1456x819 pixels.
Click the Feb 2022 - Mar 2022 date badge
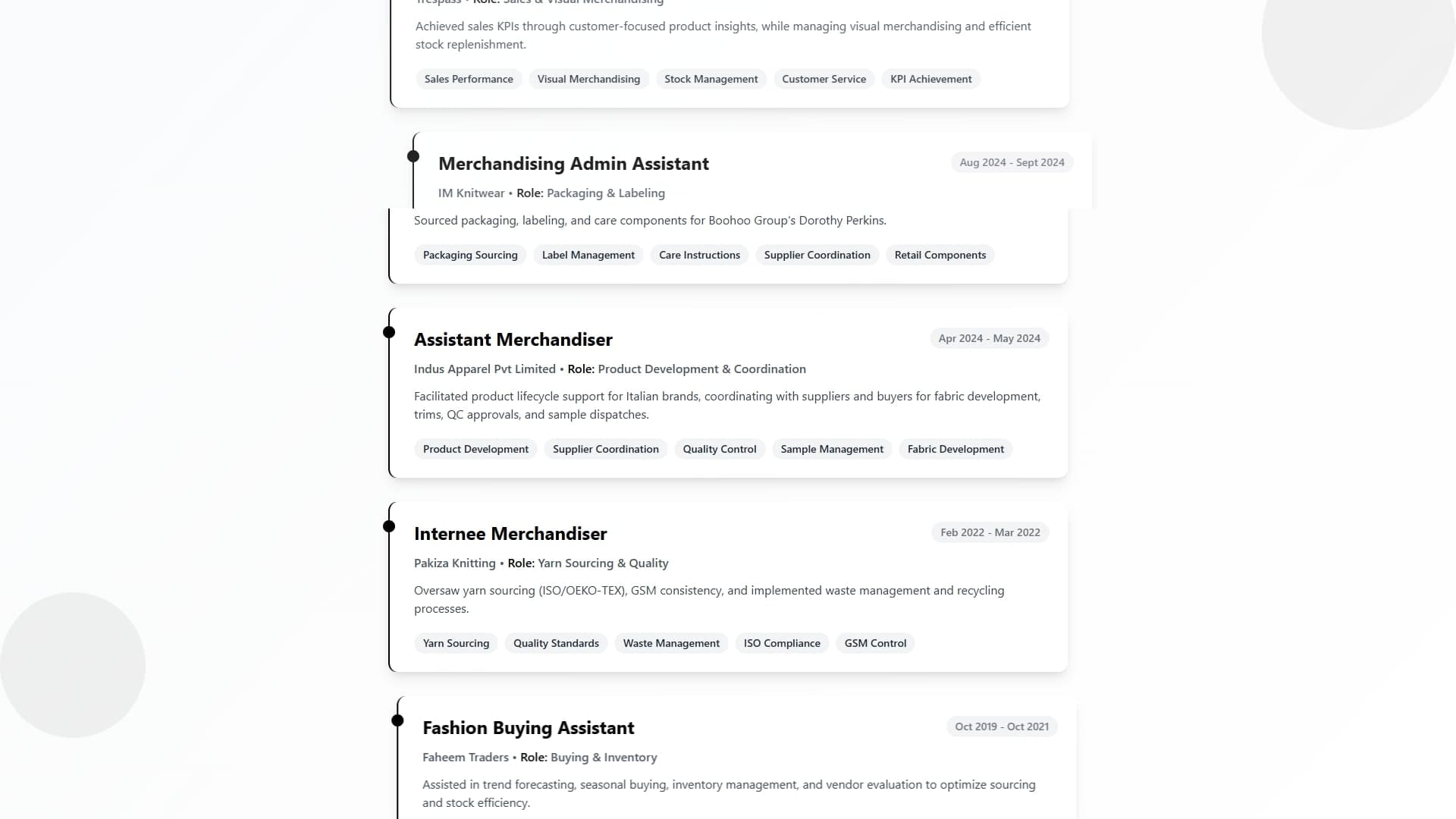click(990, 532)
